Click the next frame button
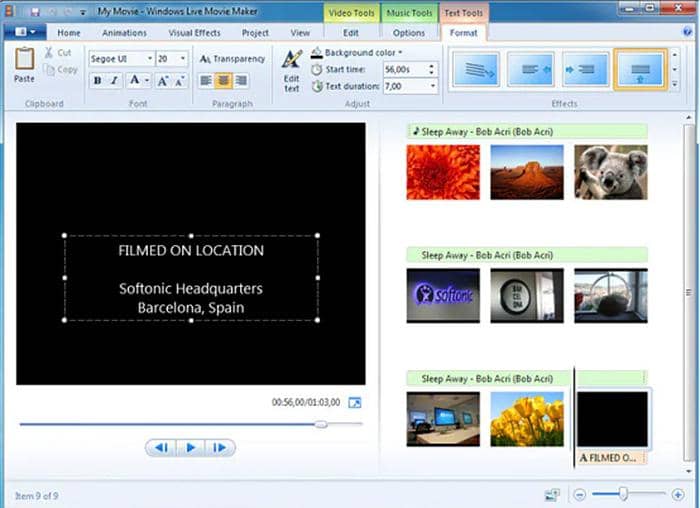700x508 pixels. coord(219,447)
